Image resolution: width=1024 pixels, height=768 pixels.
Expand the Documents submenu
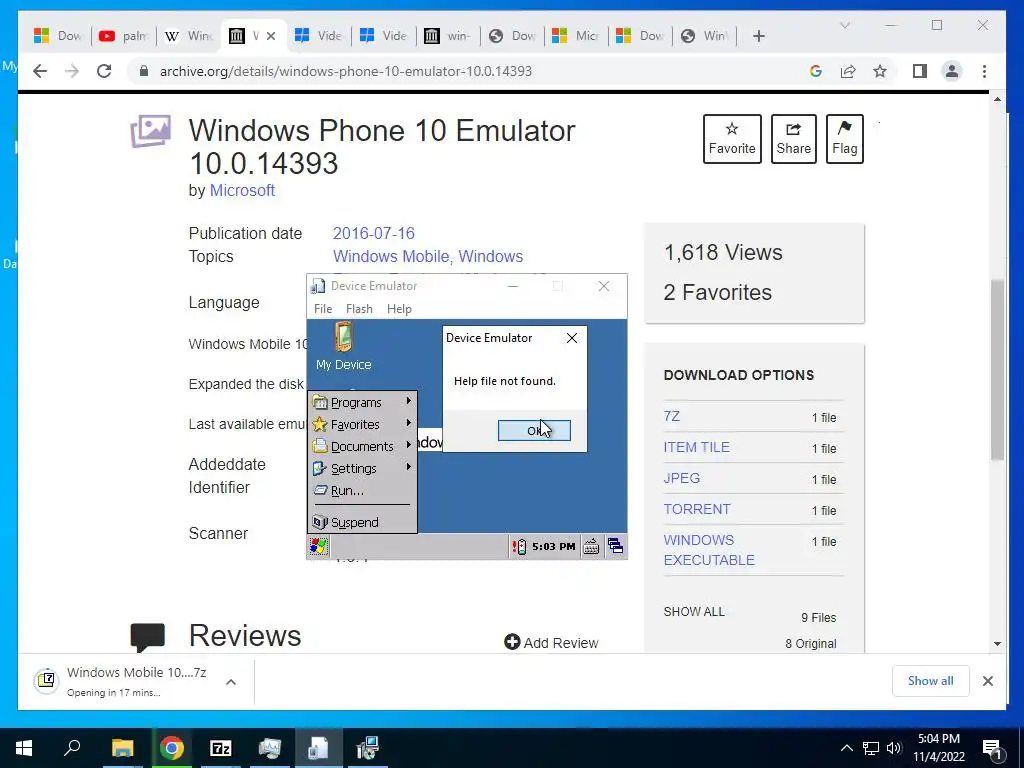[362, 447]
